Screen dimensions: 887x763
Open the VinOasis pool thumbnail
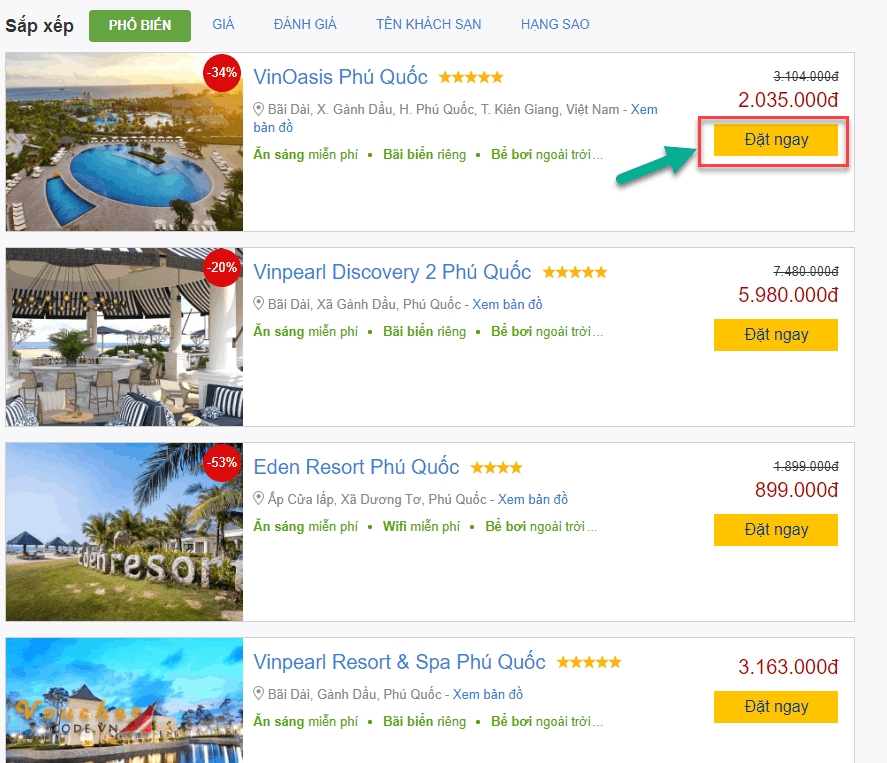click(x=124, y=142)
